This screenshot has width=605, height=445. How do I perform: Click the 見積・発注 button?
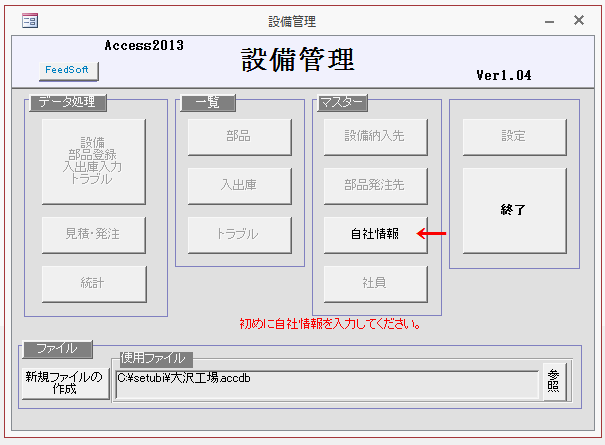pos(93,235)
